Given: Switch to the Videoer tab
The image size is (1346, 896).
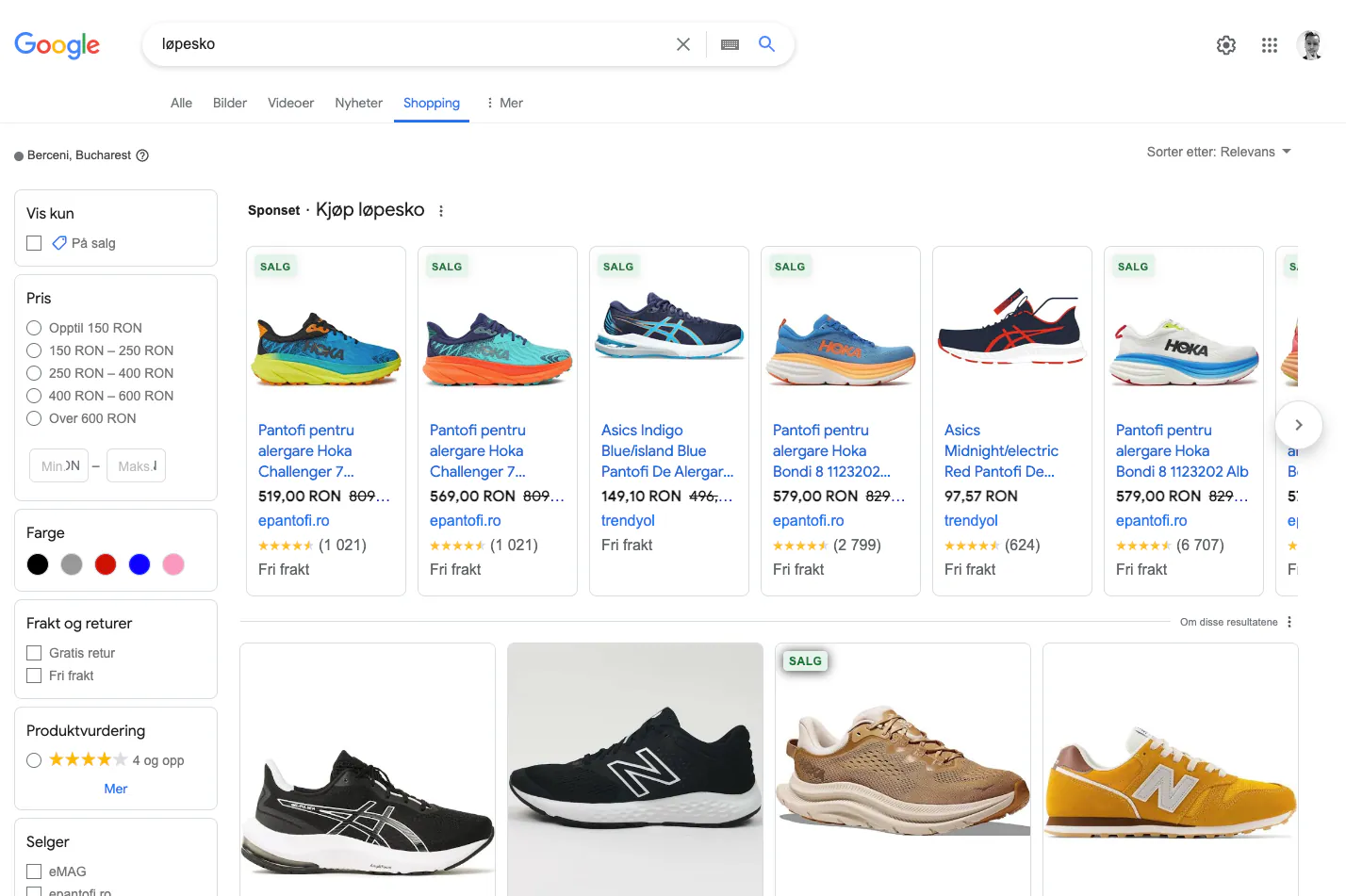Looking at the screenshot, I should [x=290, y=103].
